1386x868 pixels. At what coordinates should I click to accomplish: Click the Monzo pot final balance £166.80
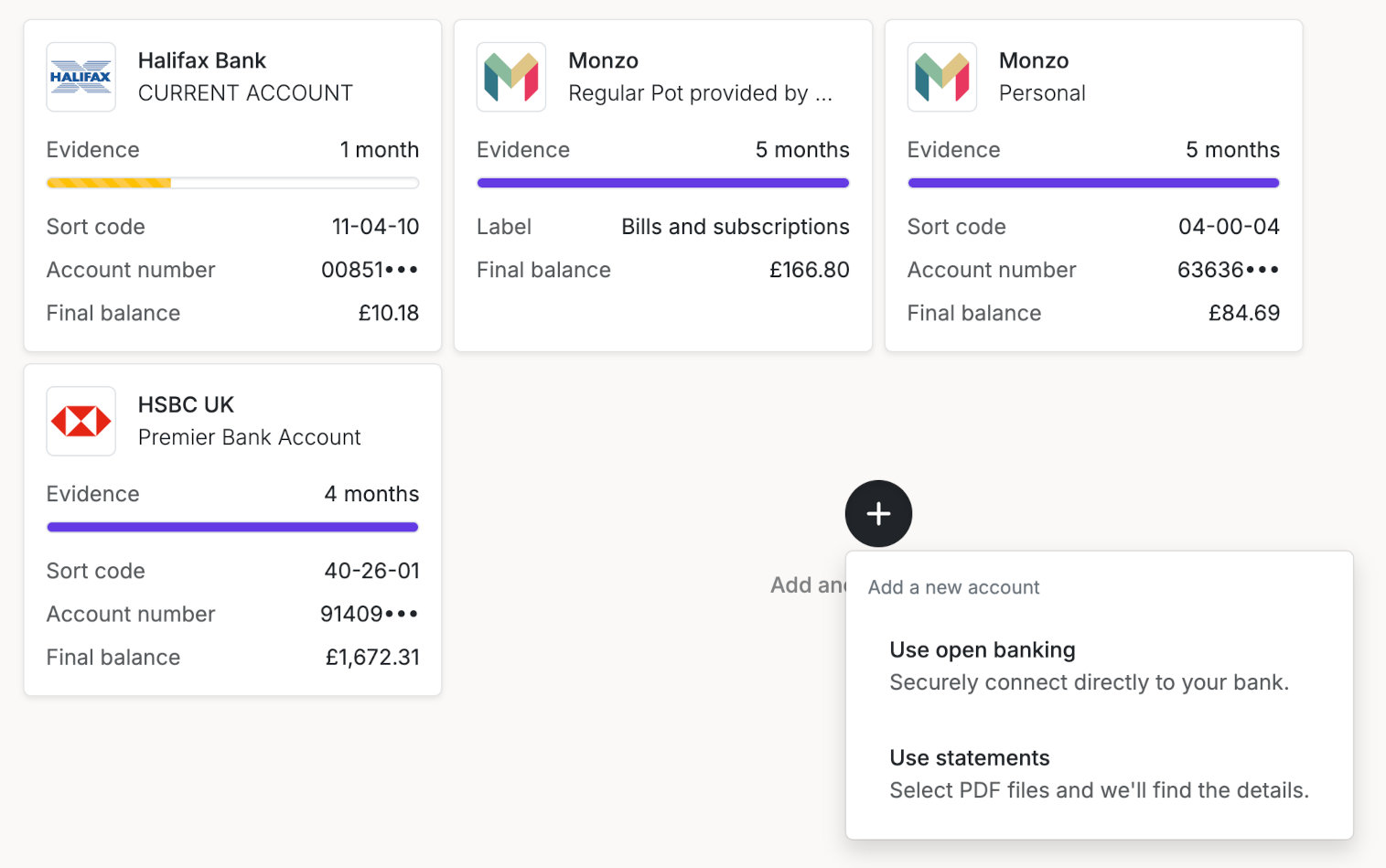click(809, 270)
